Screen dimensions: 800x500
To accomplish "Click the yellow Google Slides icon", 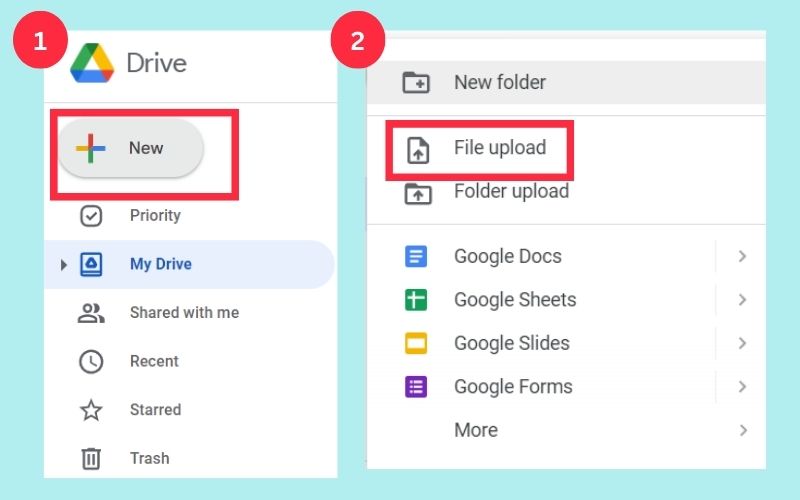I will (416, 343).
